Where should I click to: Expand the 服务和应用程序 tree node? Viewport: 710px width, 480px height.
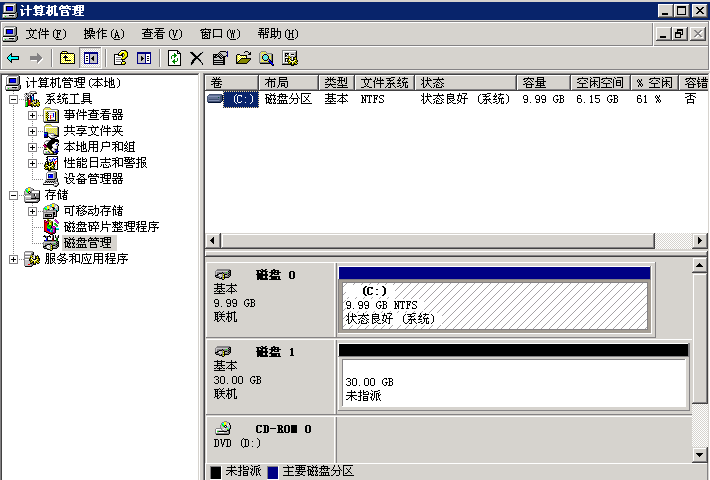[x=13, y=259]
